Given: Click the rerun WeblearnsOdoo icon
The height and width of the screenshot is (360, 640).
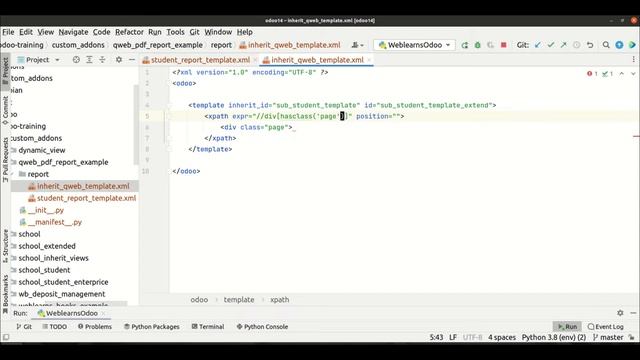Looking at the screenshot, I should click(464, 45).
